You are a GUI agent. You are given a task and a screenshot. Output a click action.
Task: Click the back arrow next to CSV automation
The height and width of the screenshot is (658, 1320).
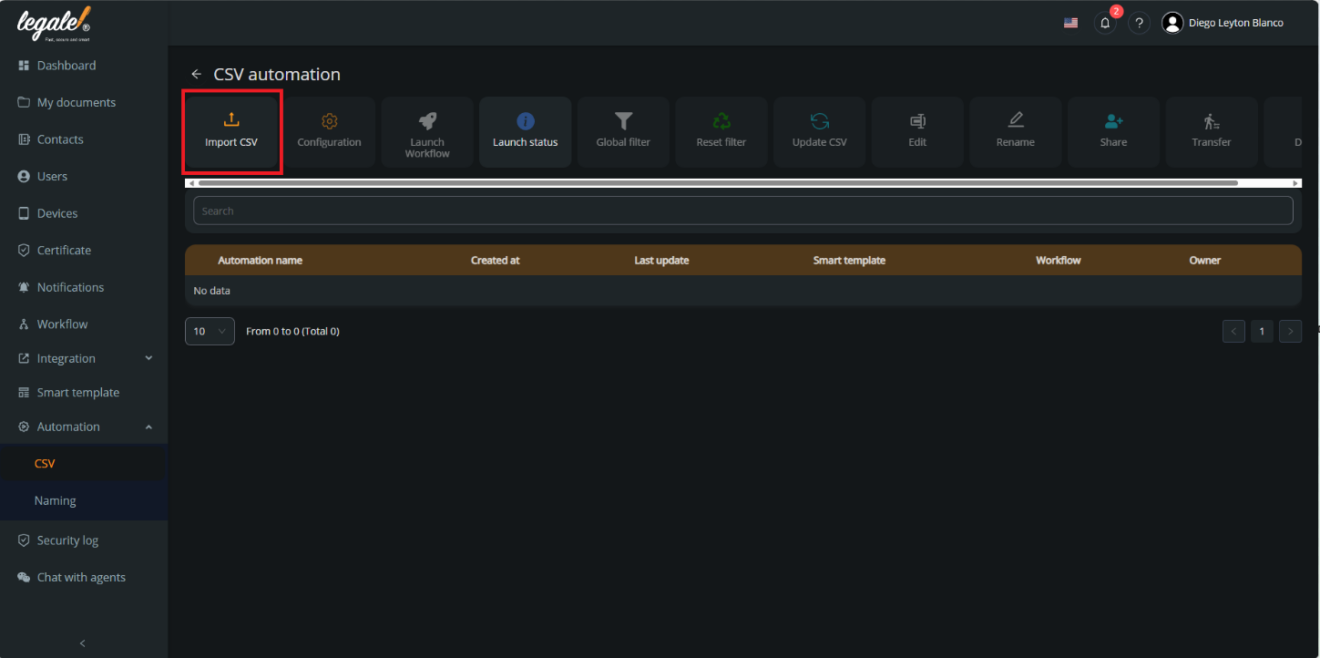click(196, 74)
